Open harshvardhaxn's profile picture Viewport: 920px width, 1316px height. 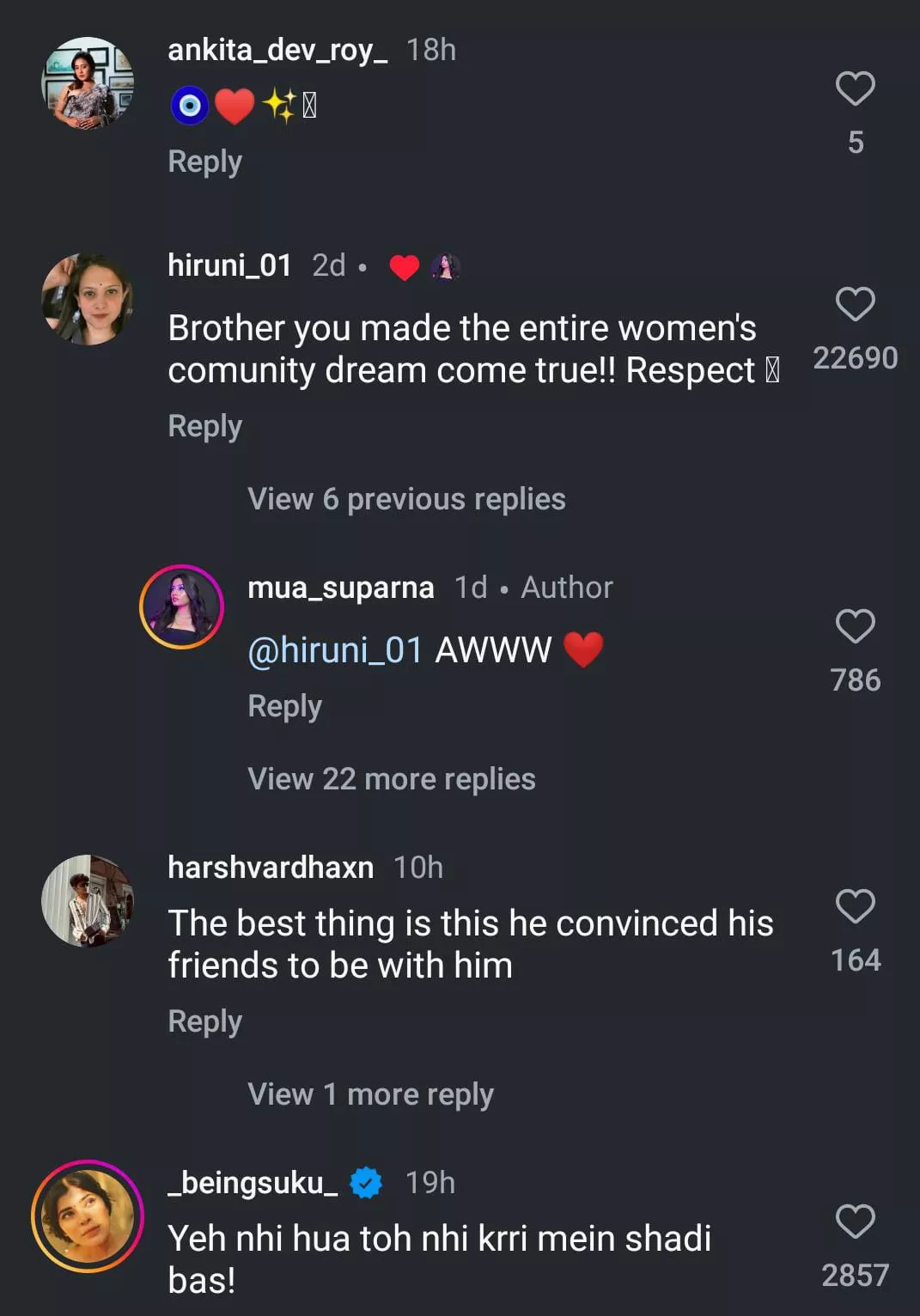[88, 900]
